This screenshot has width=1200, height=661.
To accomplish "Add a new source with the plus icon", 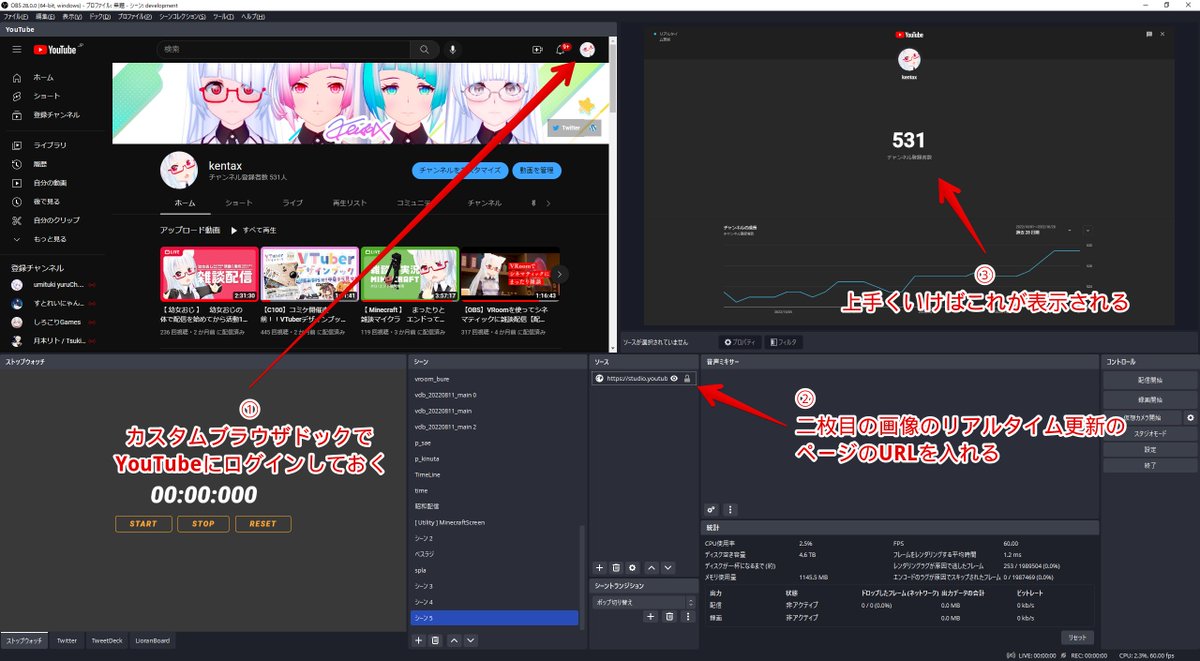I will (x=599, y=567).
